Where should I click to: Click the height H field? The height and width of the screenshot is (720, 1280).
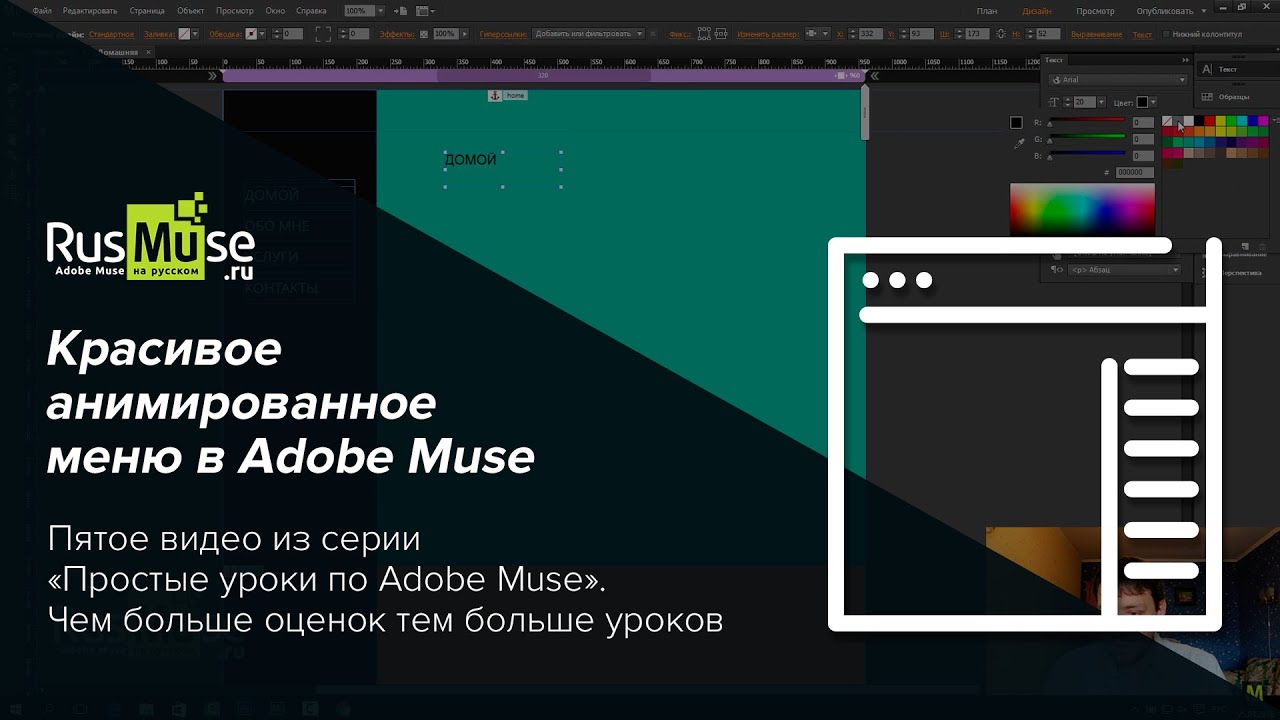point(1047,34)
